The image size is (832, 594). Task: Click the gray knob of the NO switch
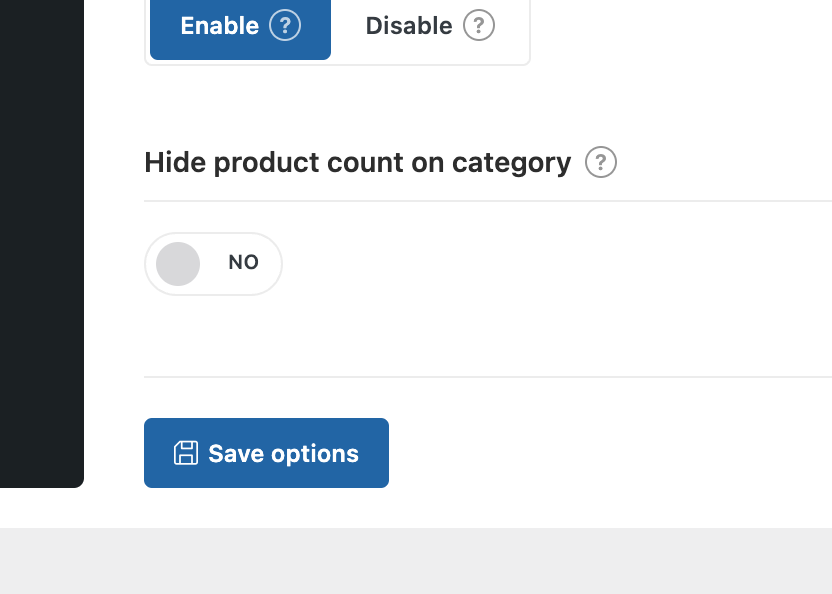(x=178, y=264)
